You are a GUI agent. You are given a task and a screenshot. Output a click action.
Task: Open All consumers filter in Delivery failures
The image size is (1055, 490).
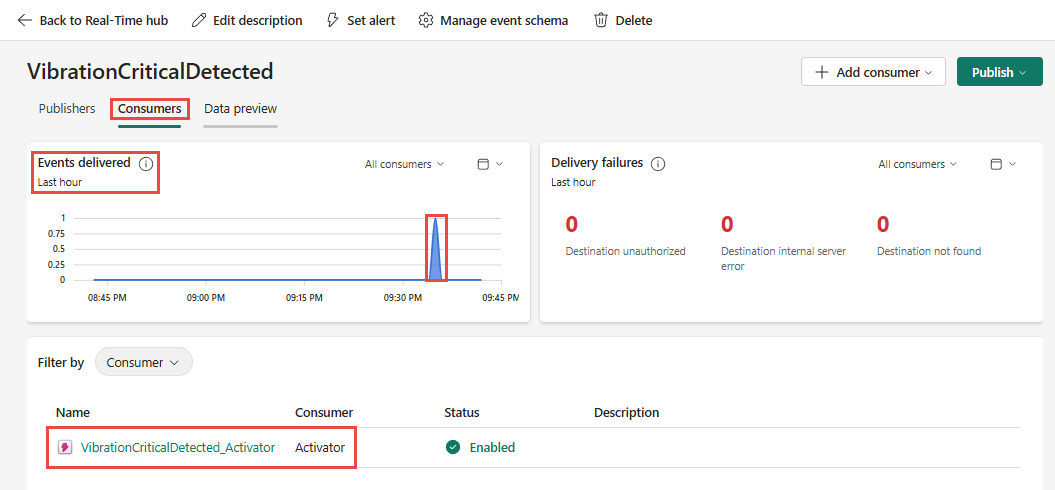pyautogui.click(x=917, y=164)
